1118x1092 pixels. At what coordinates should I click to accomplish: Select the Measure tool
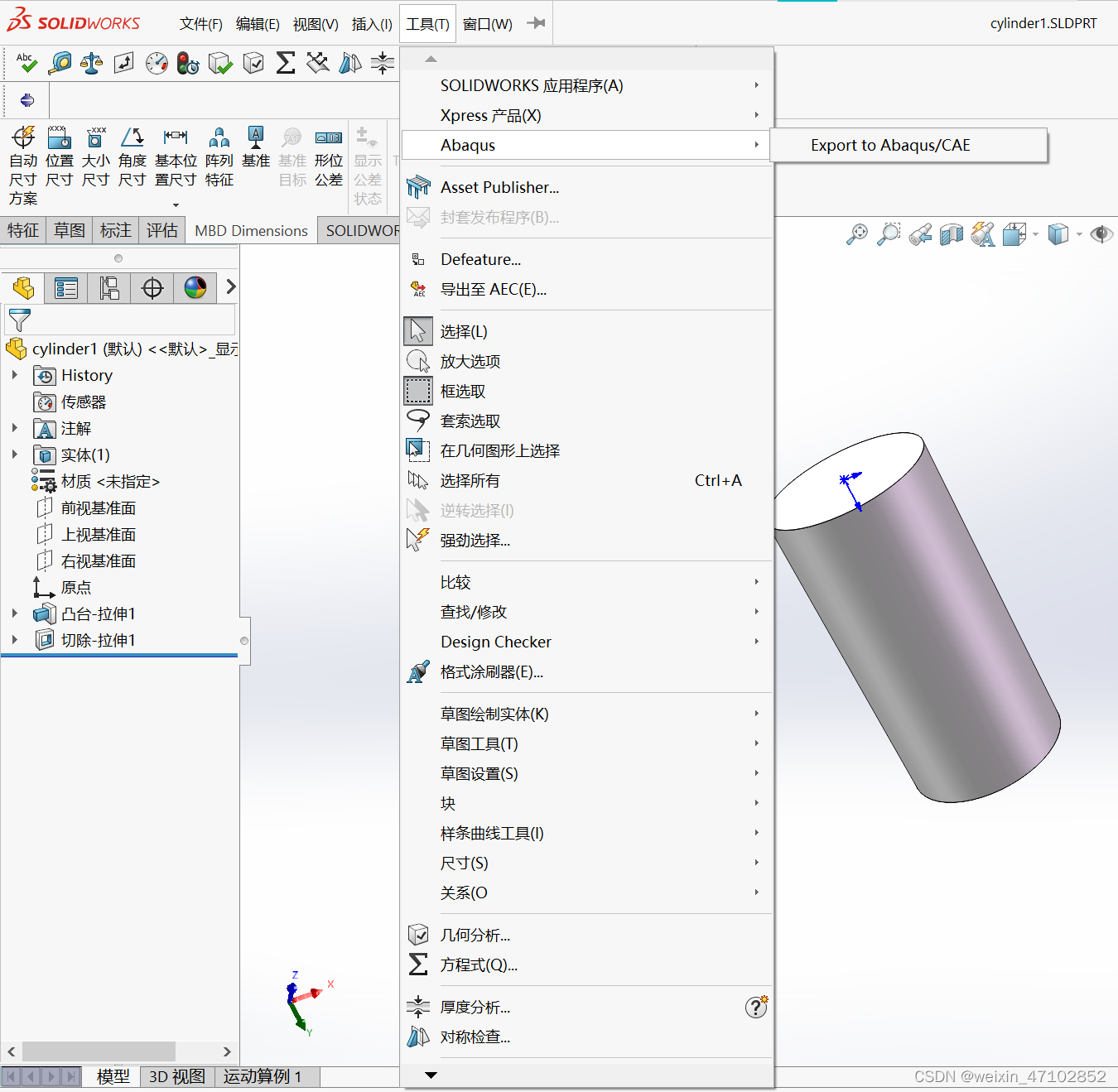click(x=60, y=63)
